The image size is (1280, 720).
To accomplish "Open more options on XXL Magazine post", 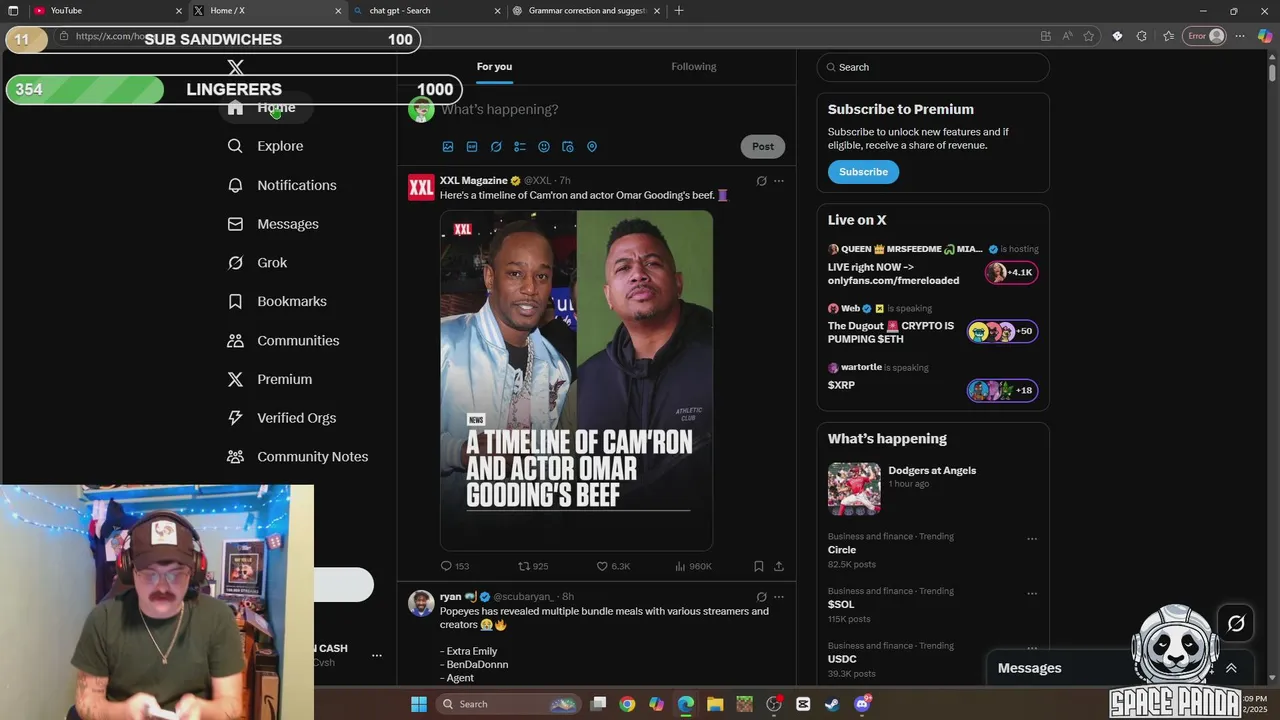I will 779,181.
